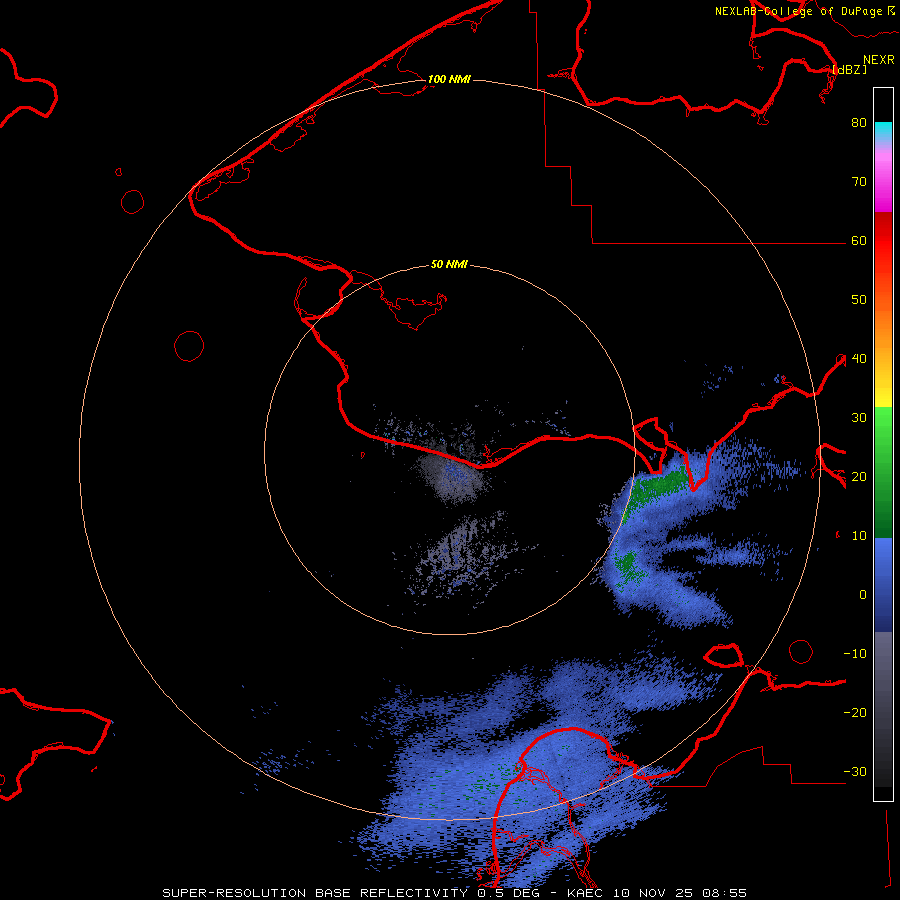Select the 30 value on dBZ scale
Image resolution: width=900 pixels, height=900 pixels.
[x=859, y=417]
